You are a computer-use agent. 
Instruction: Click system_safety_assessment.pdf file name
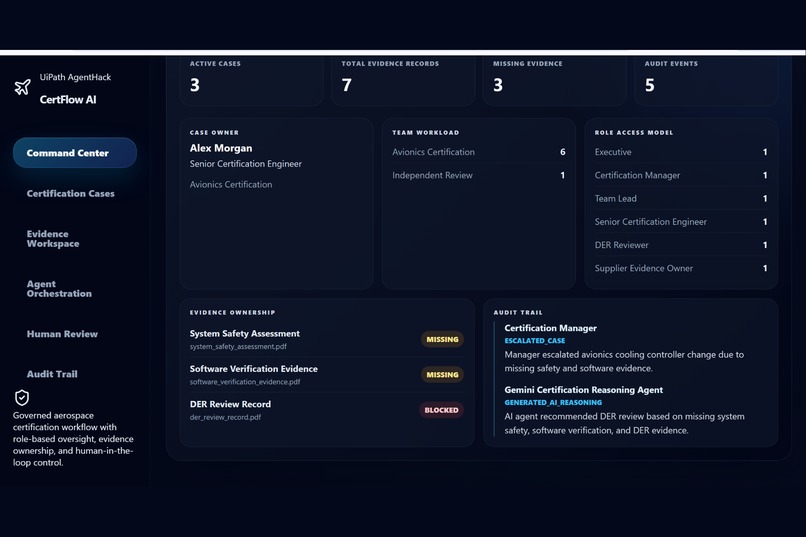coord(238,346)
